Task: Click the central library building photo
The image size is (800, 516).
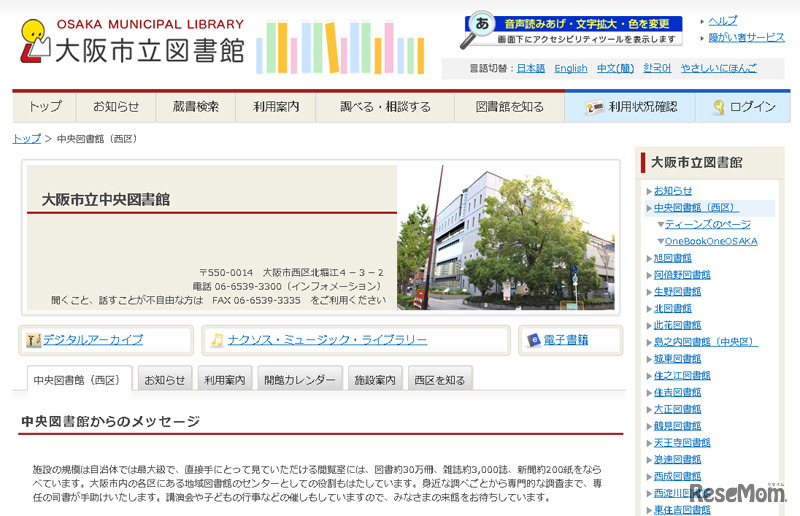Action: pyautogui.click(x=506, y=237)
